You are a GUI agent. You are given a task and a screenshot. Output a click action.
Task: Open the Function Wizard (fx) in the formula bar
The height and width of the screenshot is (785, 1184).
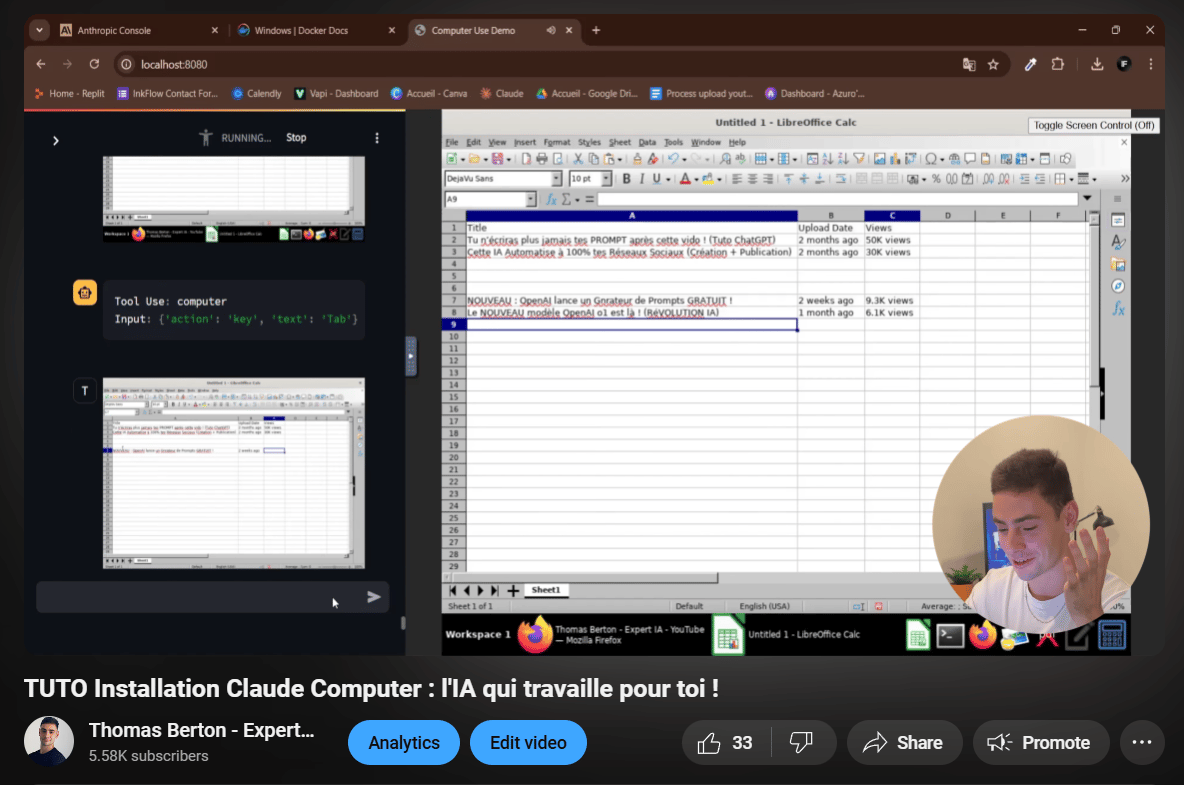point(552,199)
